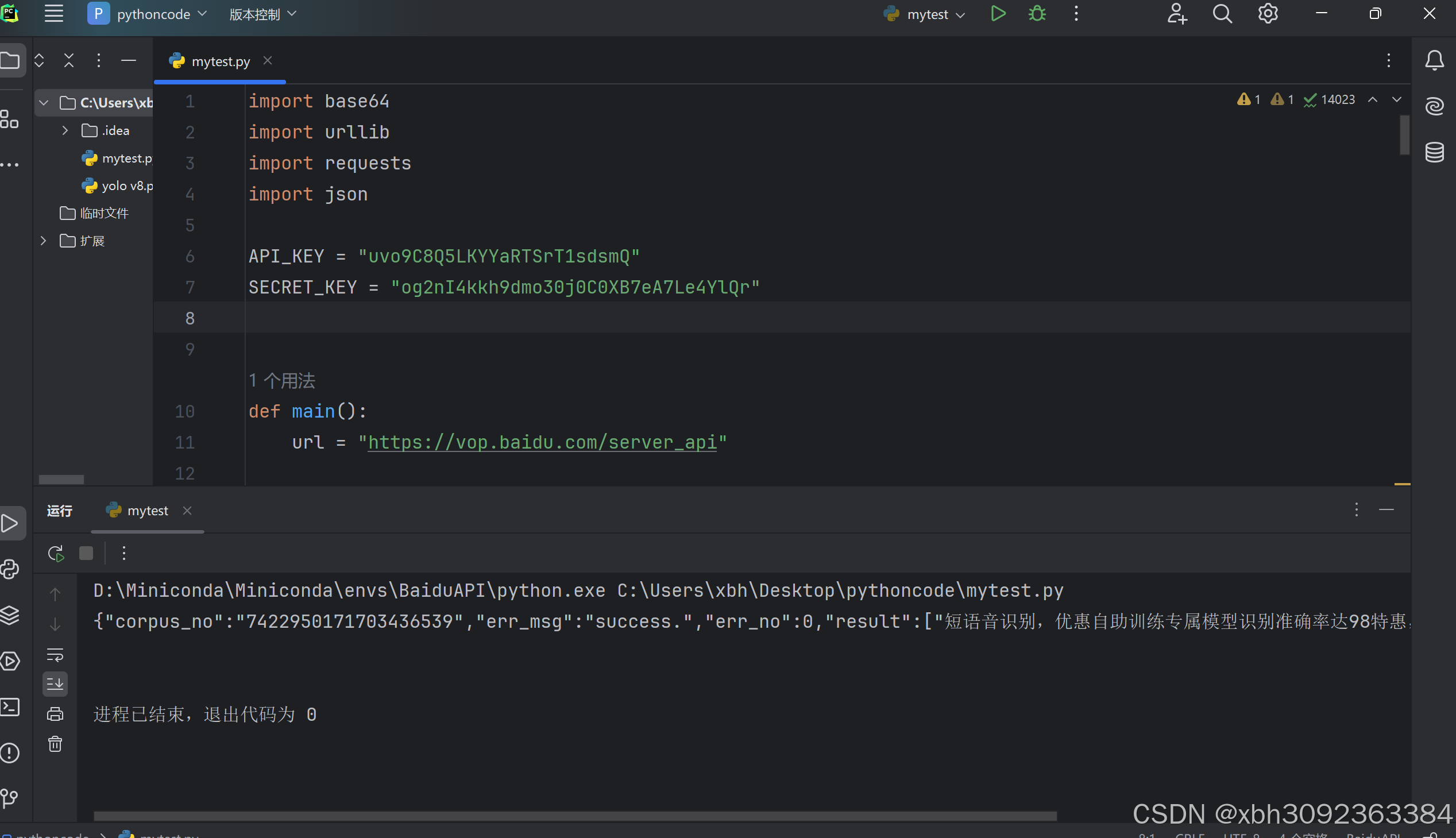Rerun mytest in the Run panel
Viewport: 1456px width, 838px height.
(x=55, y=554)
